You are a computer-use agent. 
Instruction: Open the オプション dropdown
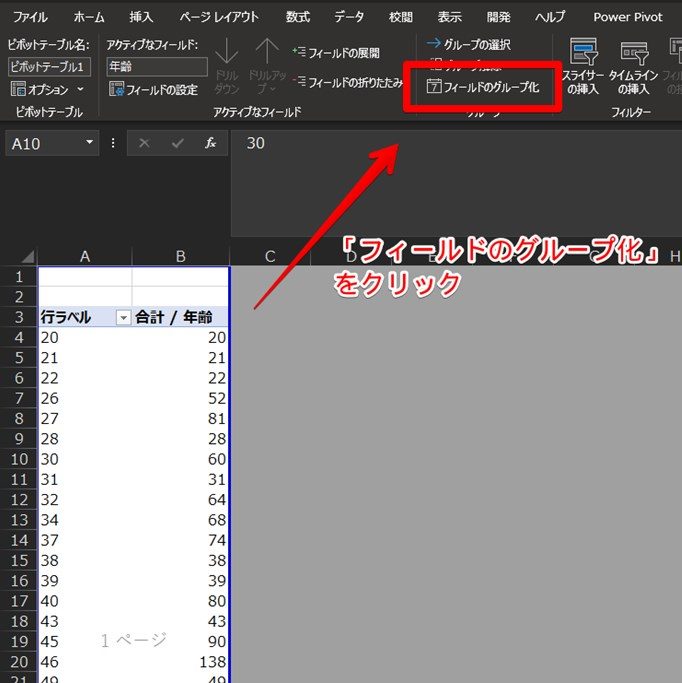[48, 90]
